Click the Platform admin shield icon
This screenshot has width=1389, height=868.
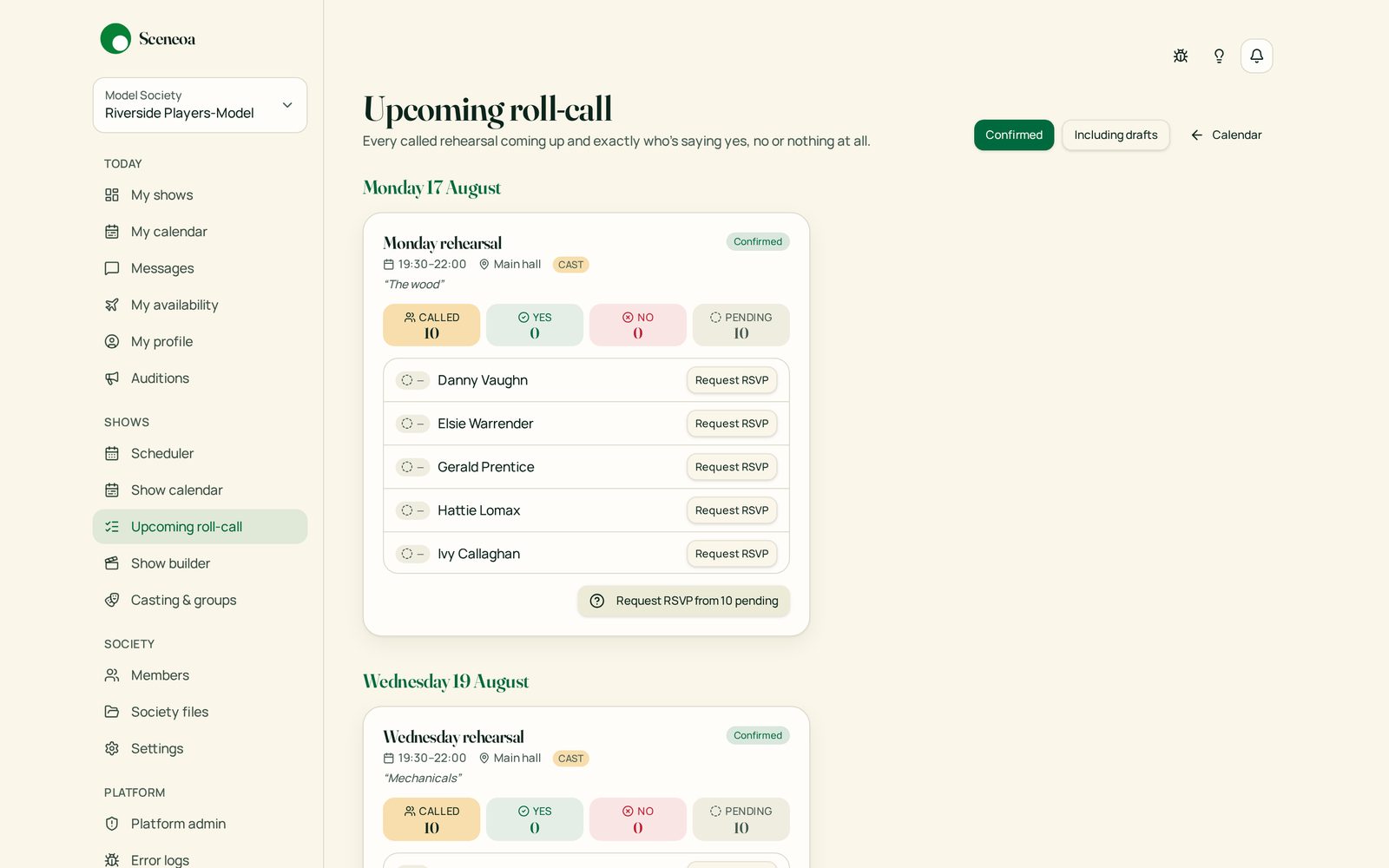point(112,824)
